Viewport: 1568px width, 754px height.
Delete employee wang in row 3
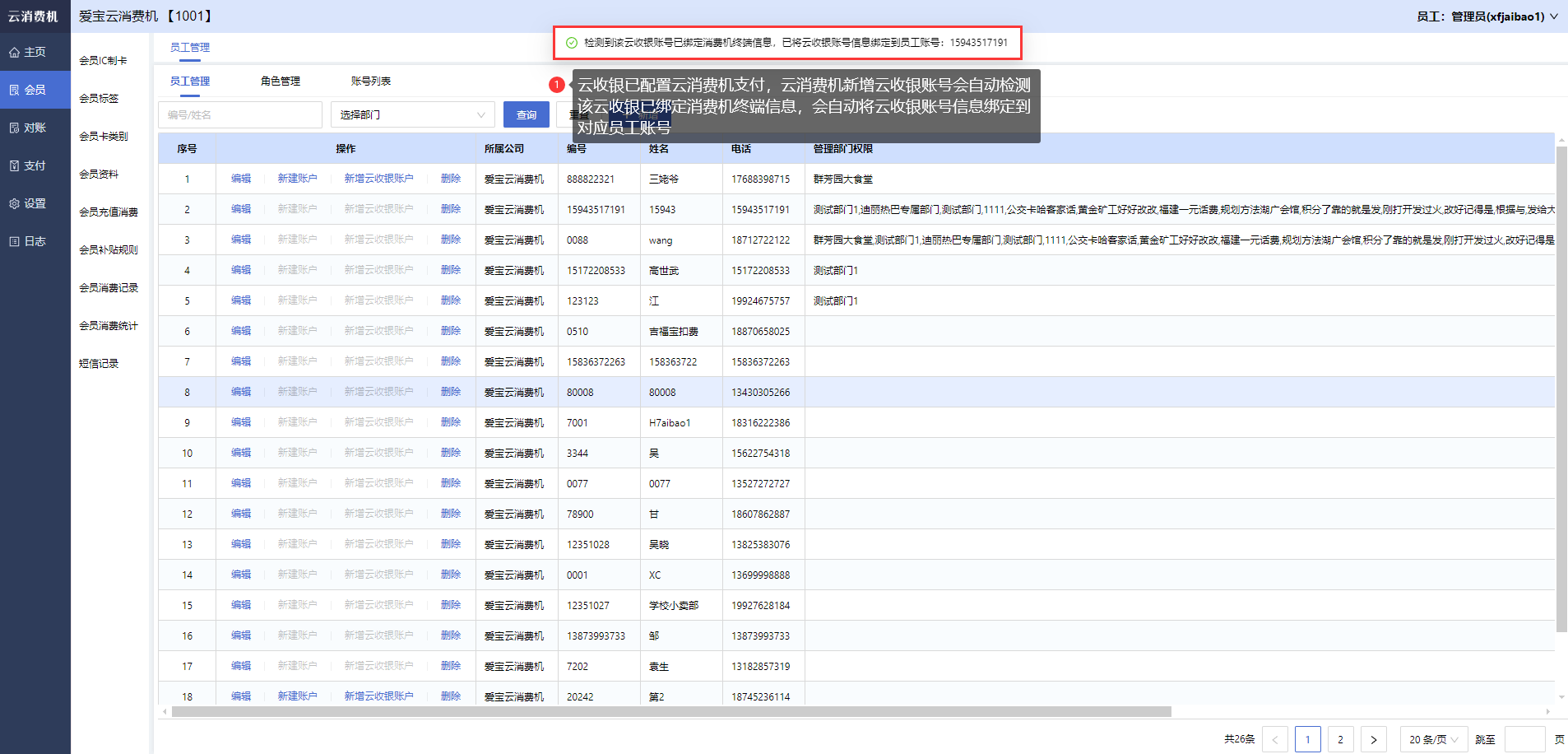(451, 240)
